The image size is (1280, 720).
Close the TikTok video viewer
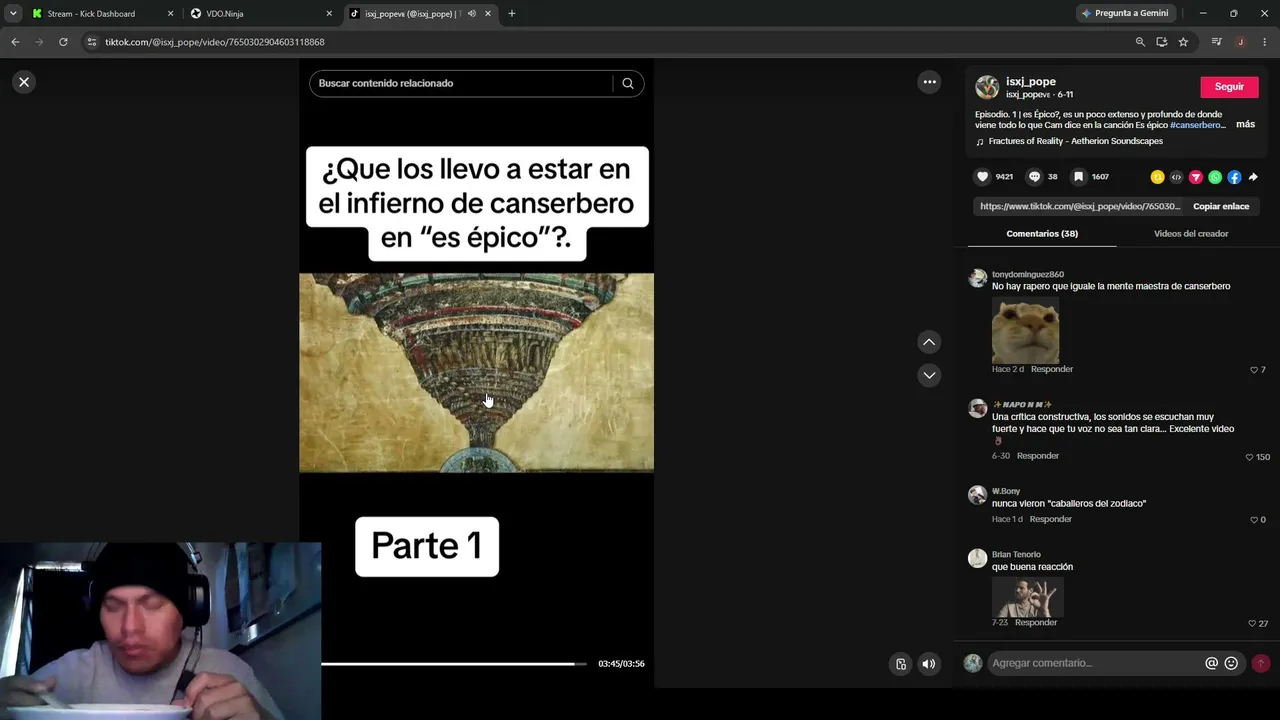(24, 82)
